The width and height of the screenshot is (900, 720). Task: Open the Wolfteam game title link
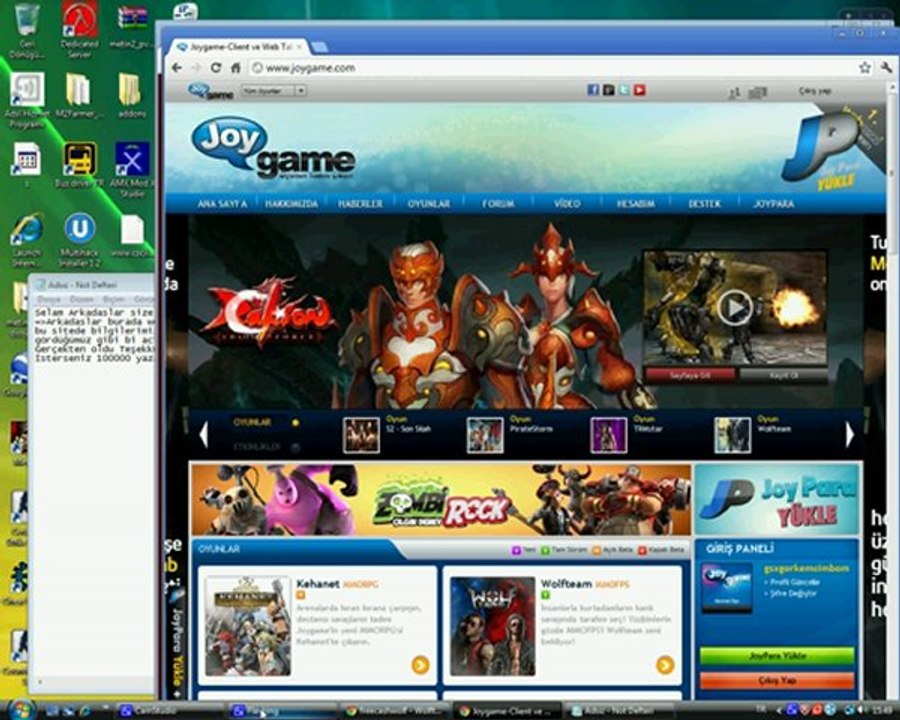point(566,584)
